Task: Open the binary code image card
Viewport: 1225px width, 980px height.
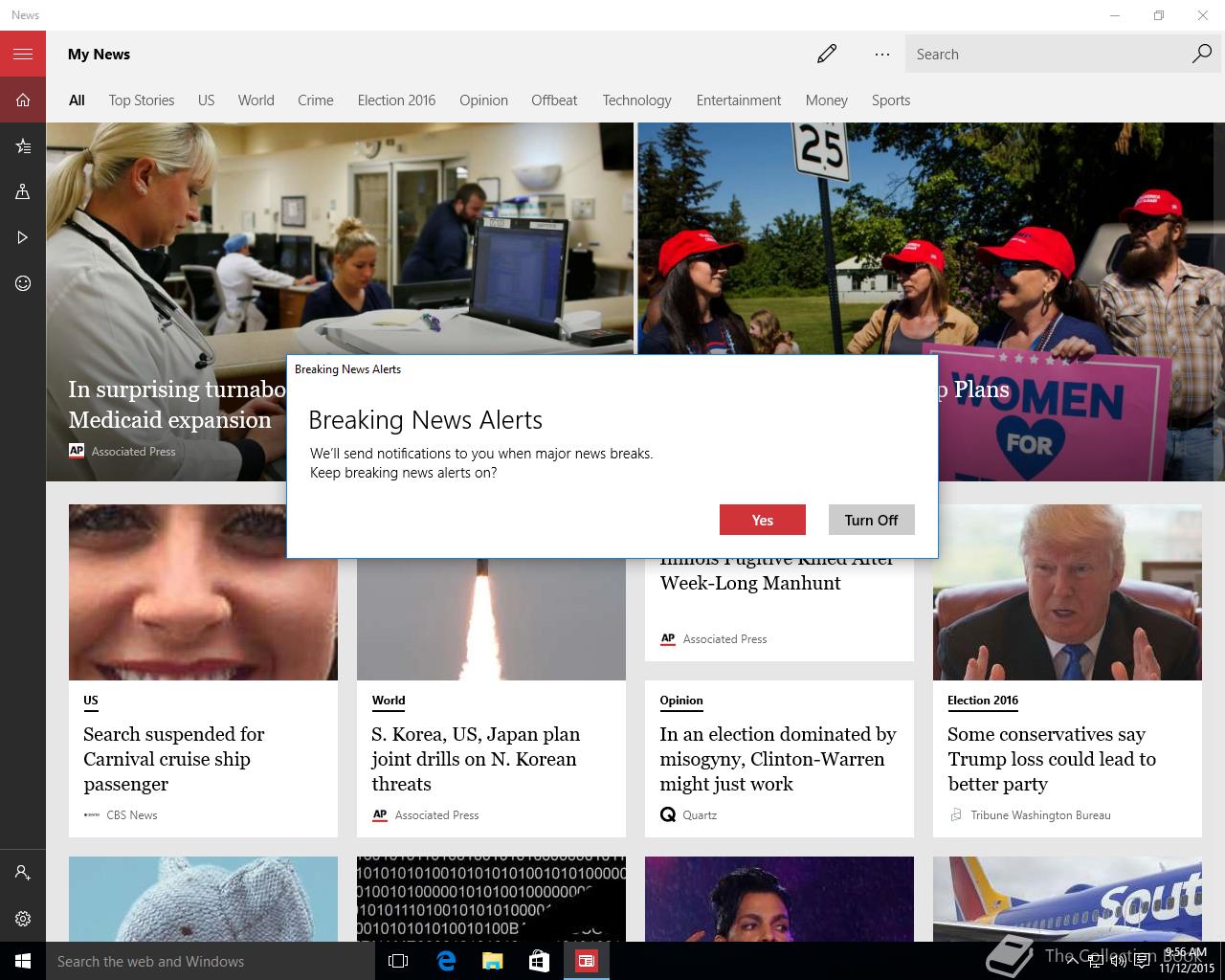Action: tap(491, 899)
